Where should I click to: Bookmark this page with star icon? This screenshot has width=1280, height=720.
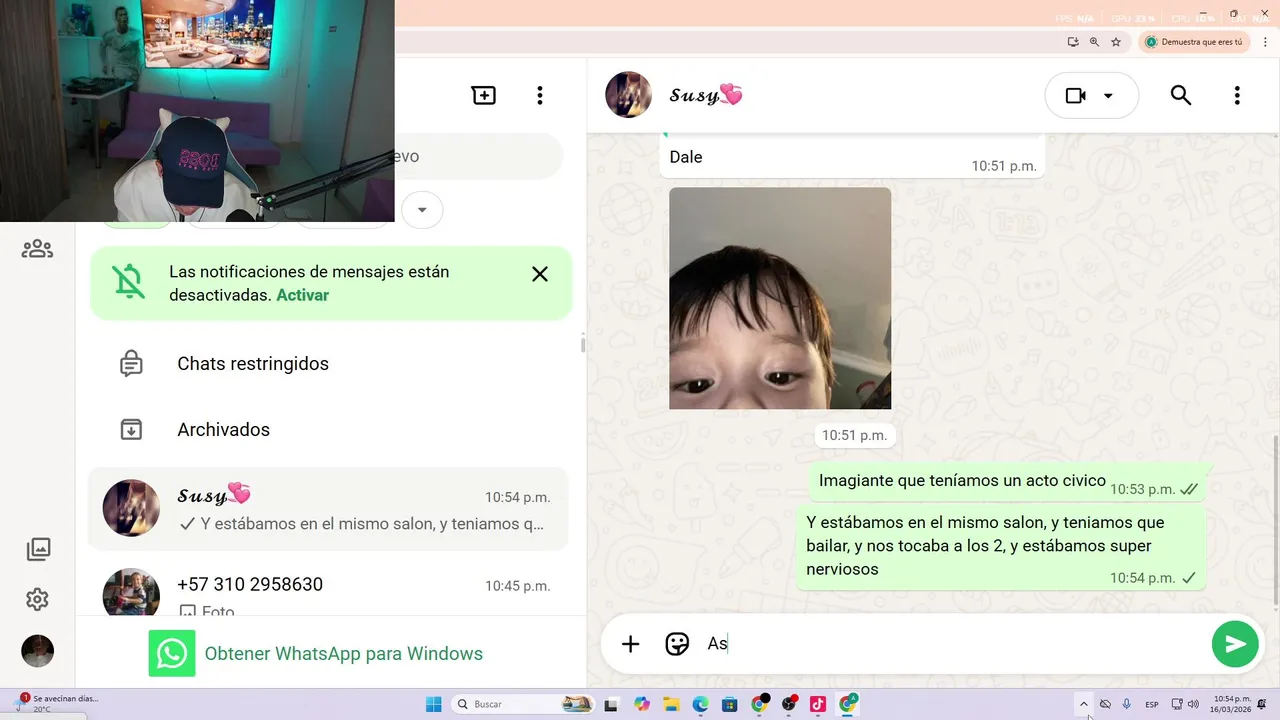pos(1116,42)
